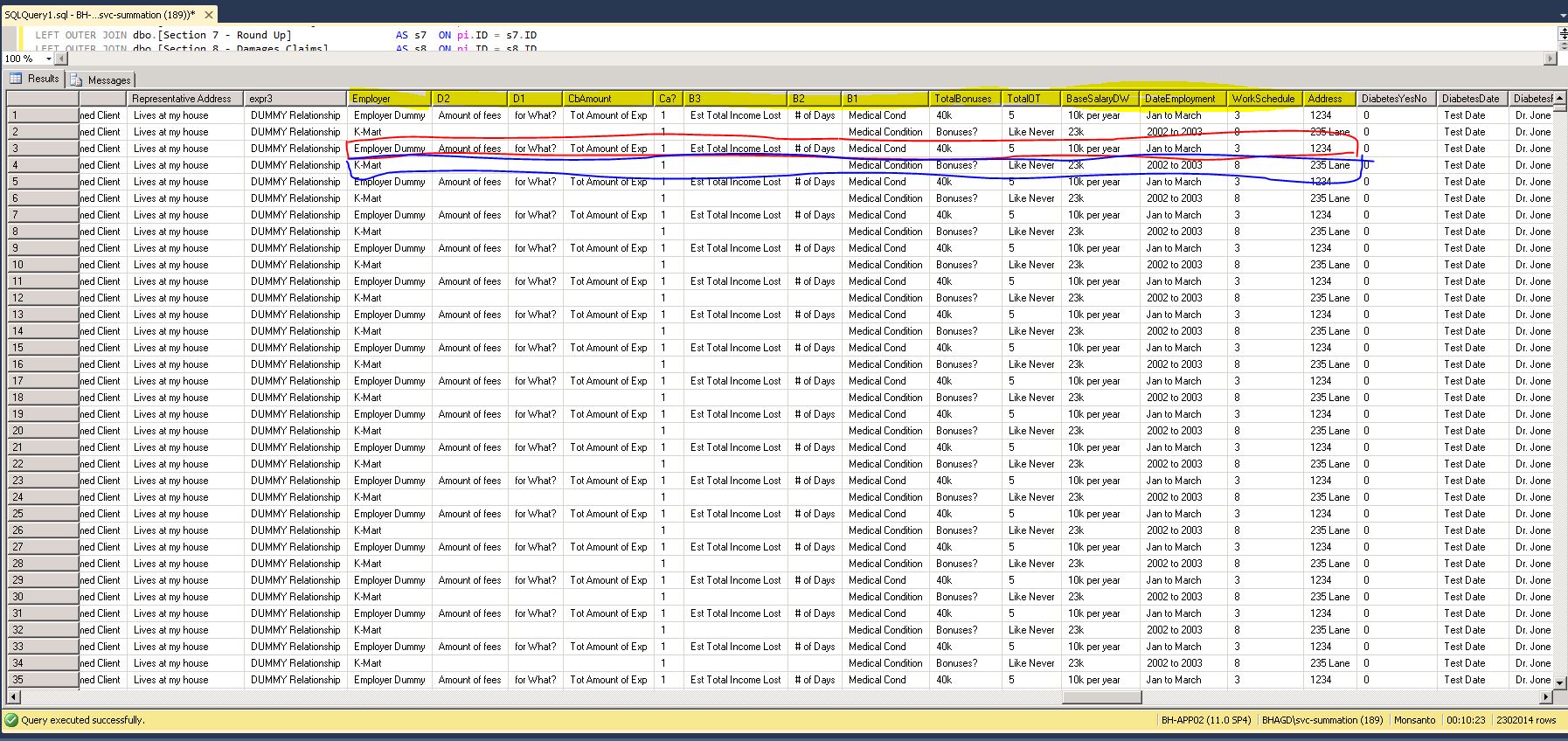Image resolution: width=1568 pixels, height=741 pixels.
Task: Click the 00:10:23 elapsed time status
Action: 1466,720
